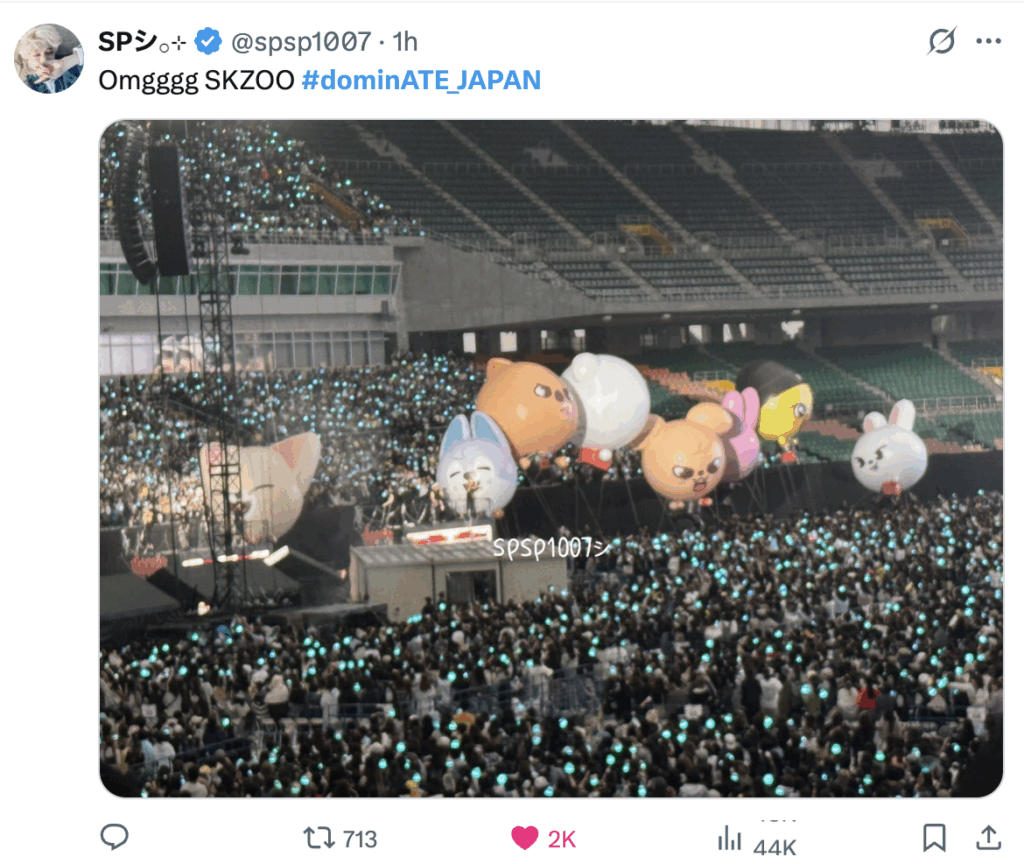Click the repost arrows icon
Image resolution: width=1024 pixels, height=864 pixels.
coord(319,838)
